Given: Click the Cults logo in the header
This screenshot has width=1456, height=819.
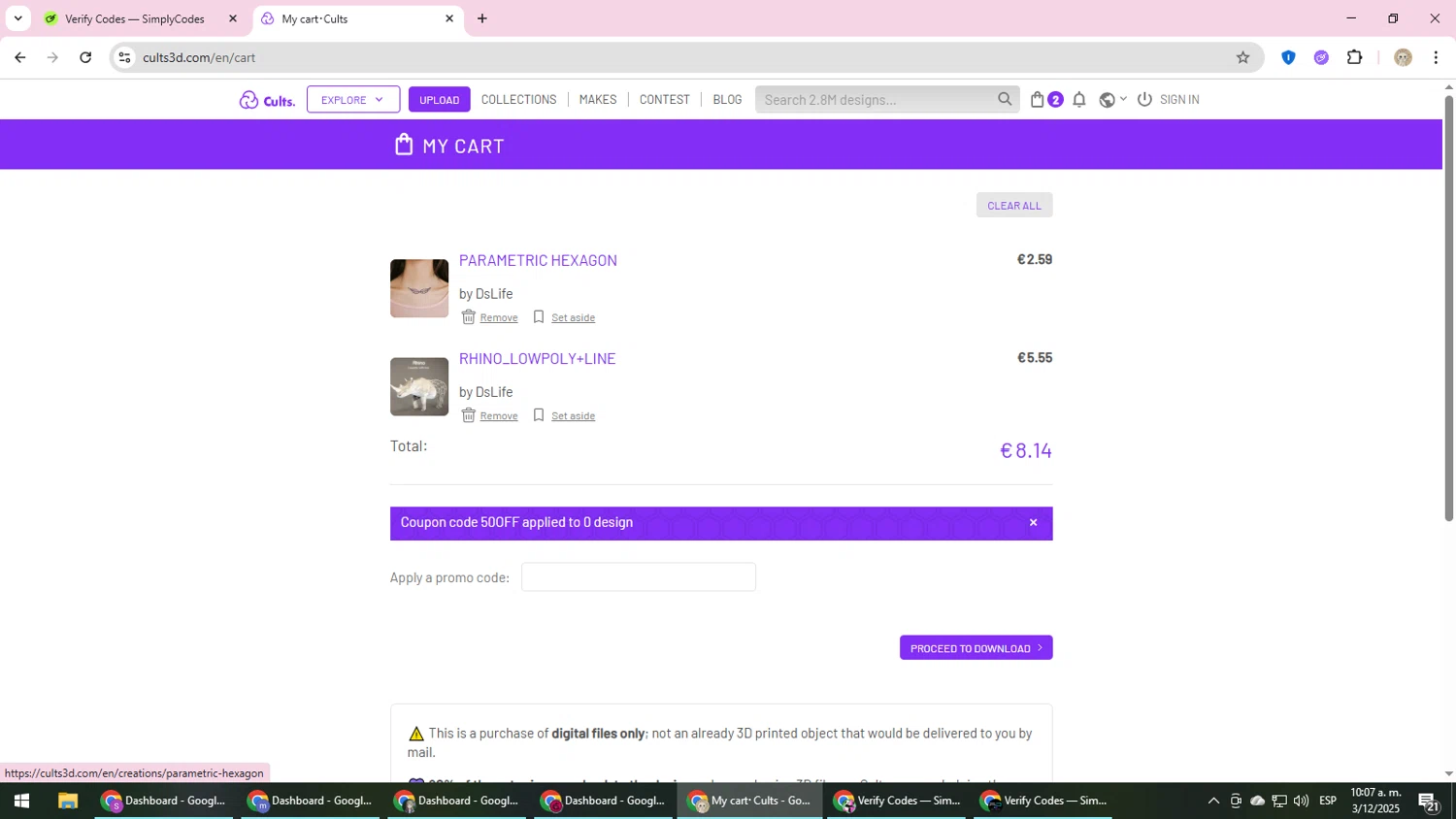Looking at the screenshot, I should coord(267,100).
